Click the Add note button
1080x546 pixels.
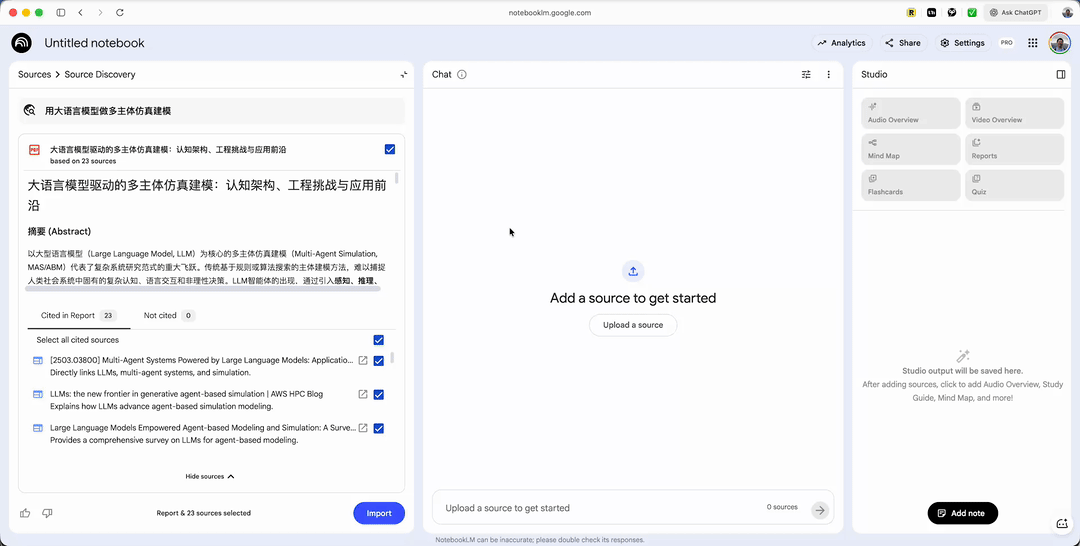point(962,513)
